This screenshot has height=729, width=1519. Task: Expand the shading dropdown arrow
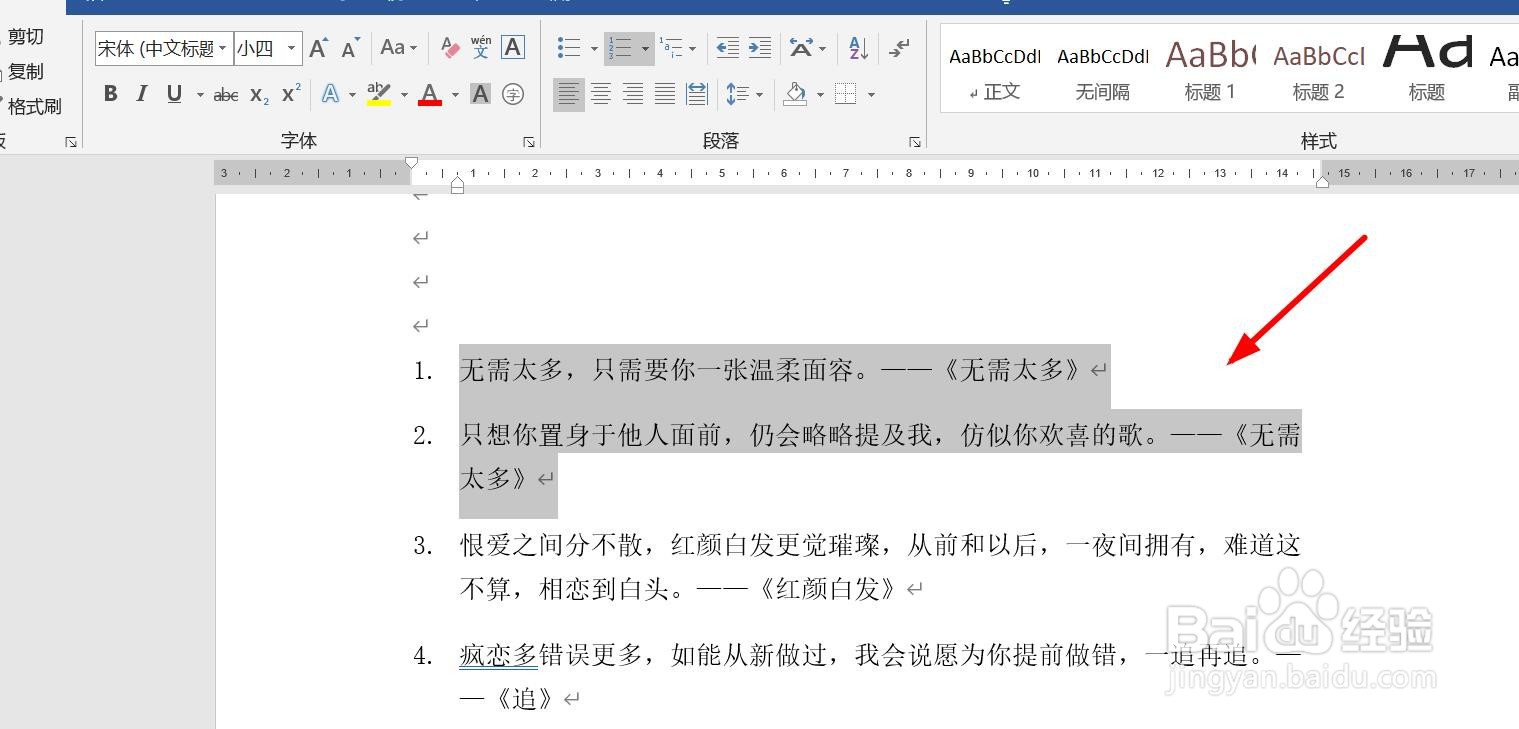click(820, 94)
